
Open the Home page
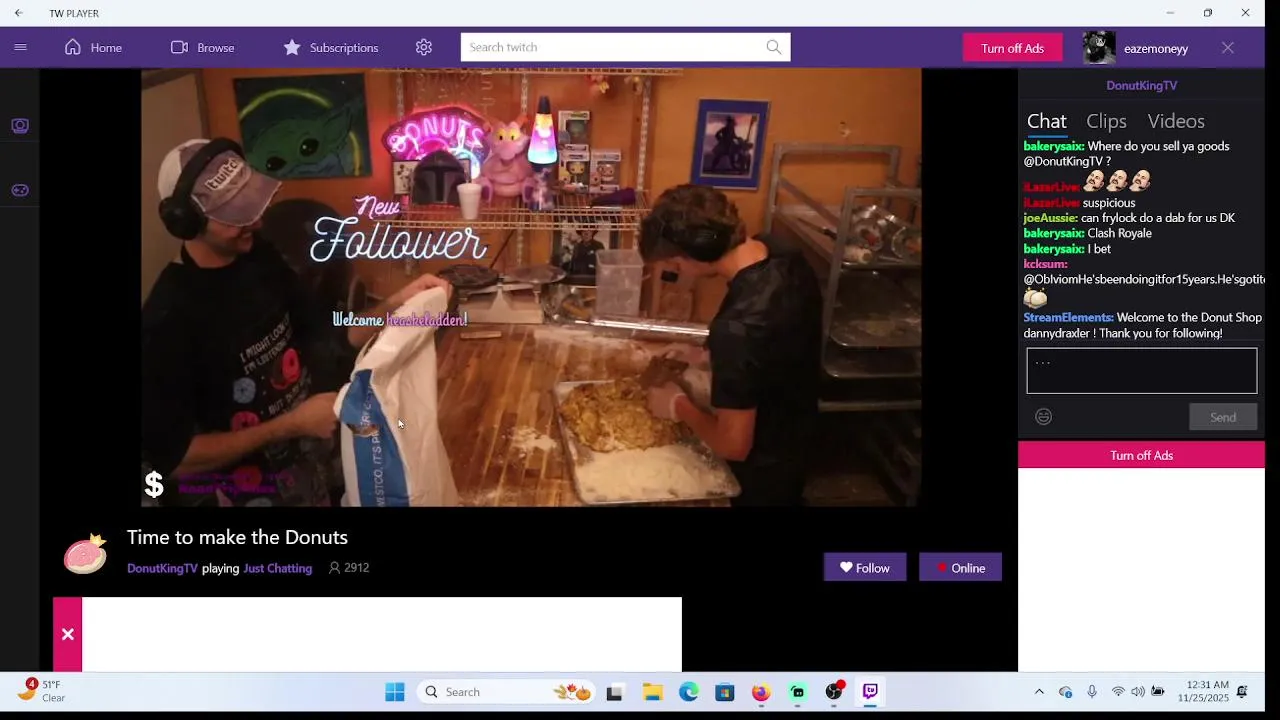pos(93,47)
